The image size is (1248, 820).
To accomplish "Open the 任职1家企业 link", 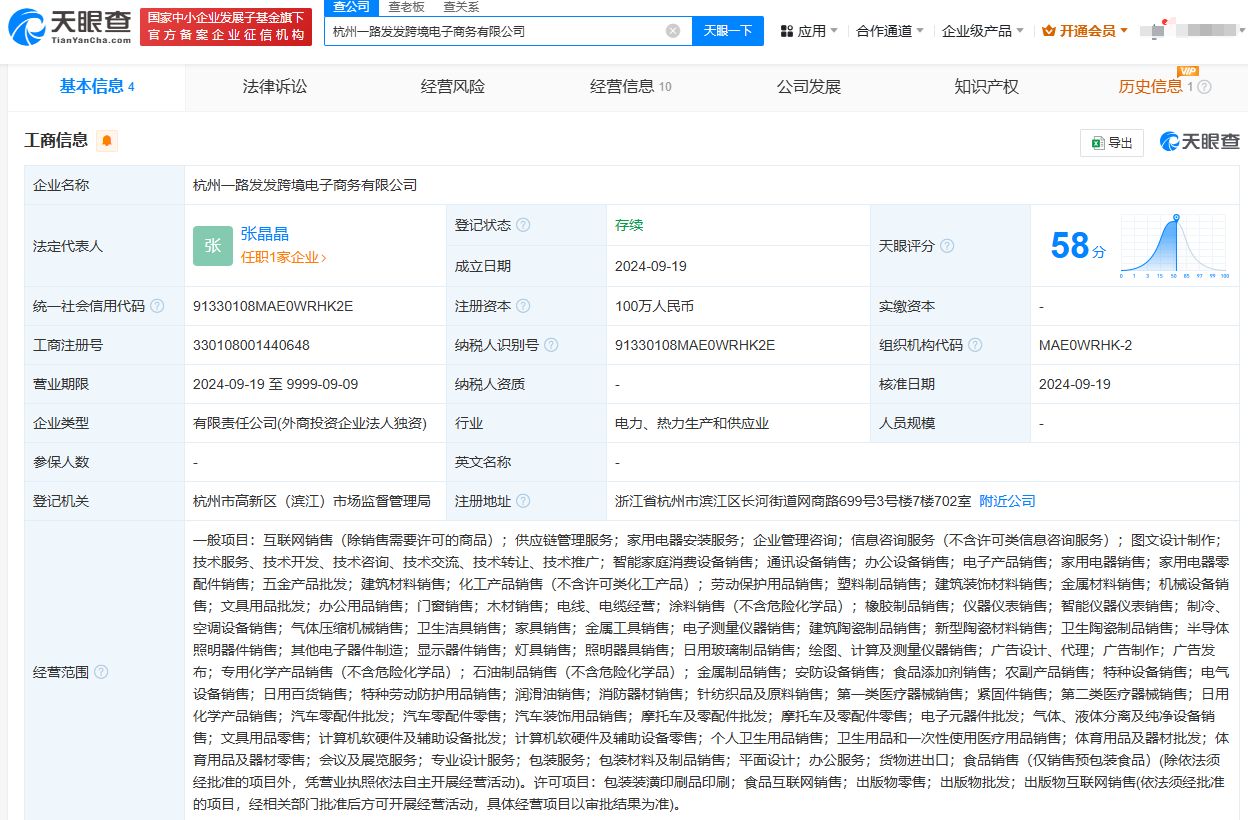I will point(283,257).
